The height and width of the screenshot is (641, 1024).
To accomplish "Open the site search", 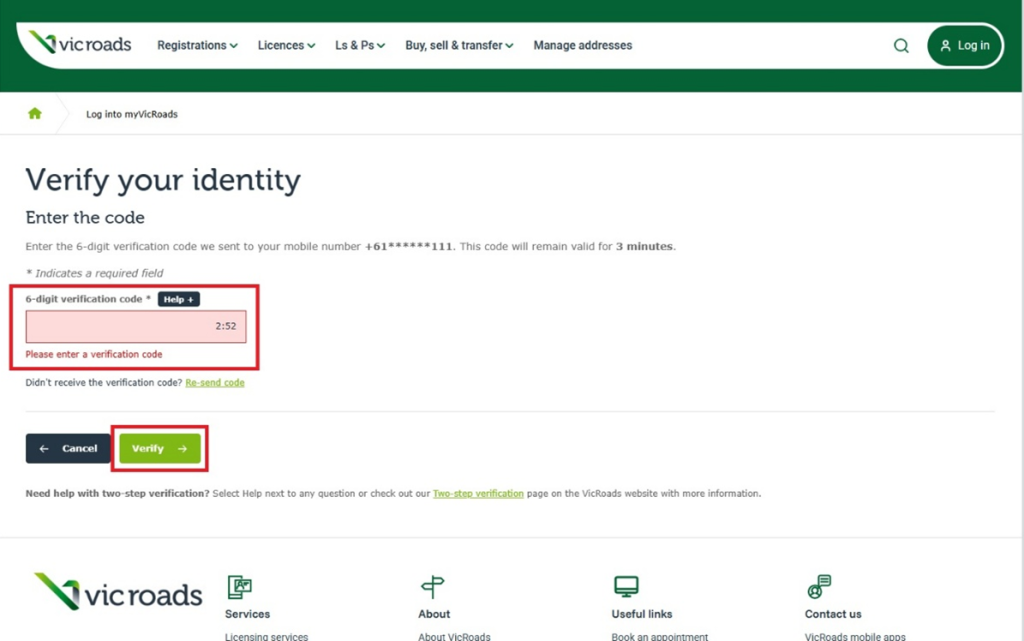I will coord(900,45).
